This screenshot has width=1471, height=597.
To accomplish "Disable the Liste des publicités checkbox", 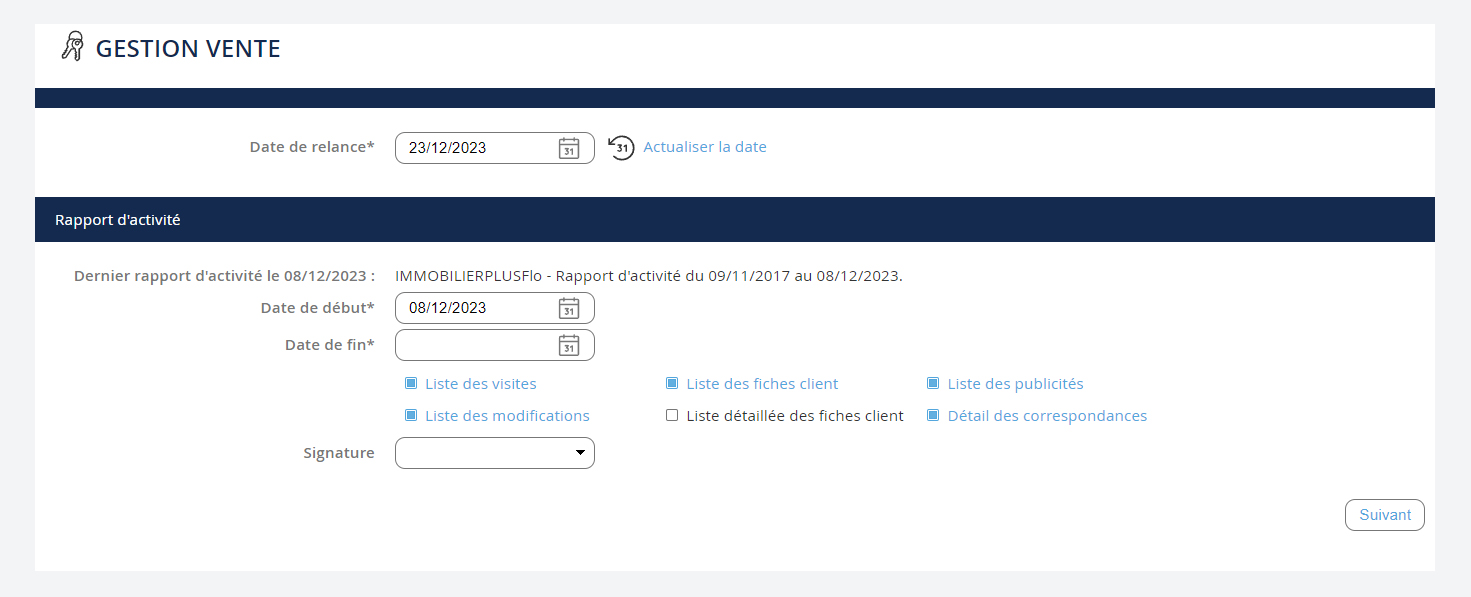I will (x=933, y=384).
